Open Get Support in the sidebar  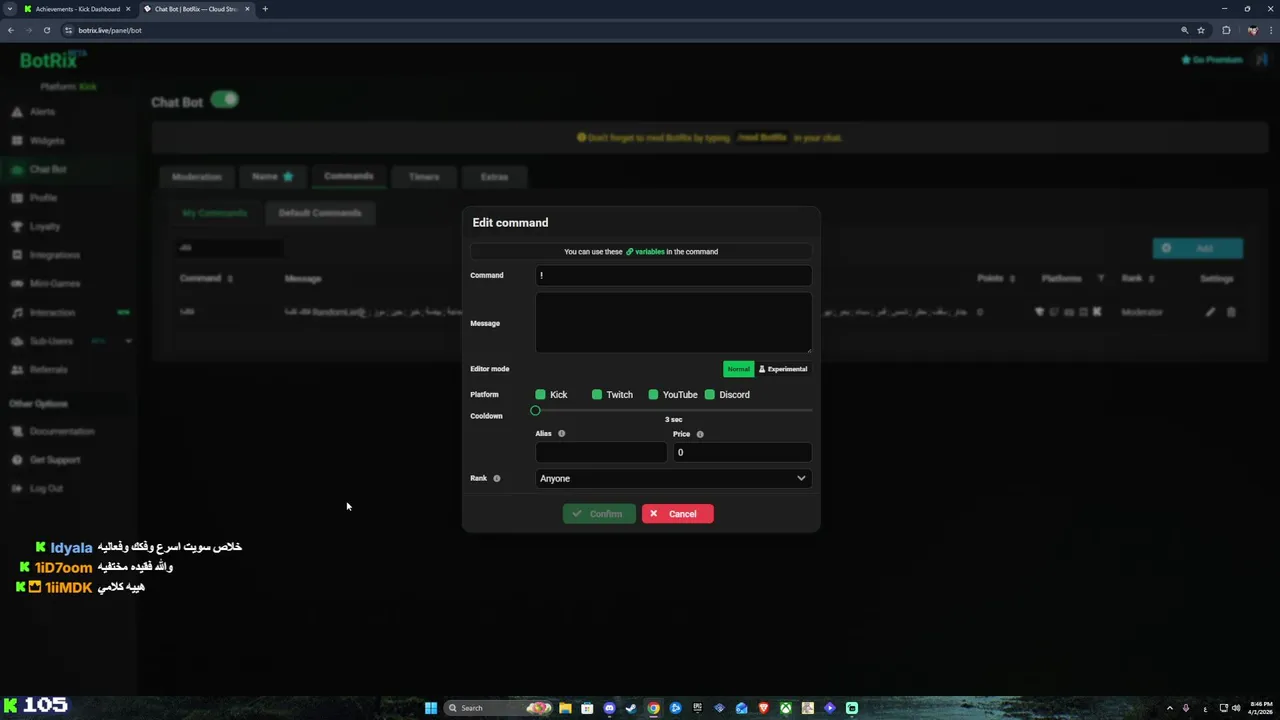54,460
